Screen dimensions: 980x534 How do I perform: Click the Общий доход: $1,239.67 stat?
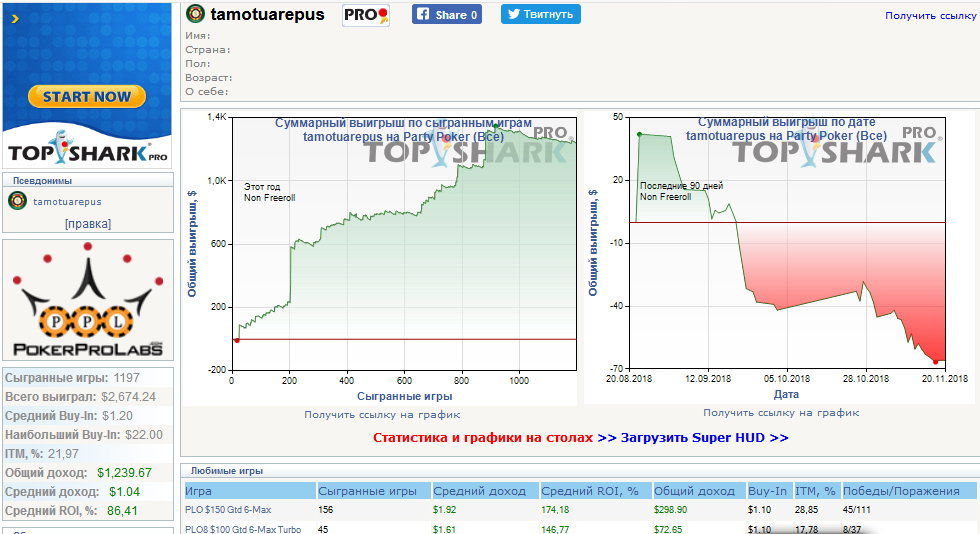coord(88,473)
